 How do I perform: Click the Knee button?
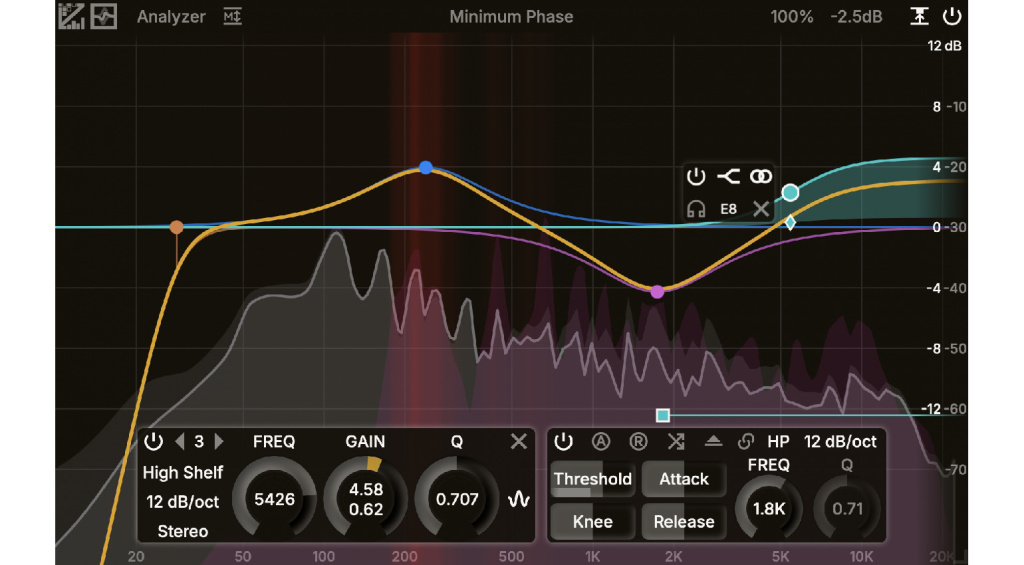(x=592, y=521)
